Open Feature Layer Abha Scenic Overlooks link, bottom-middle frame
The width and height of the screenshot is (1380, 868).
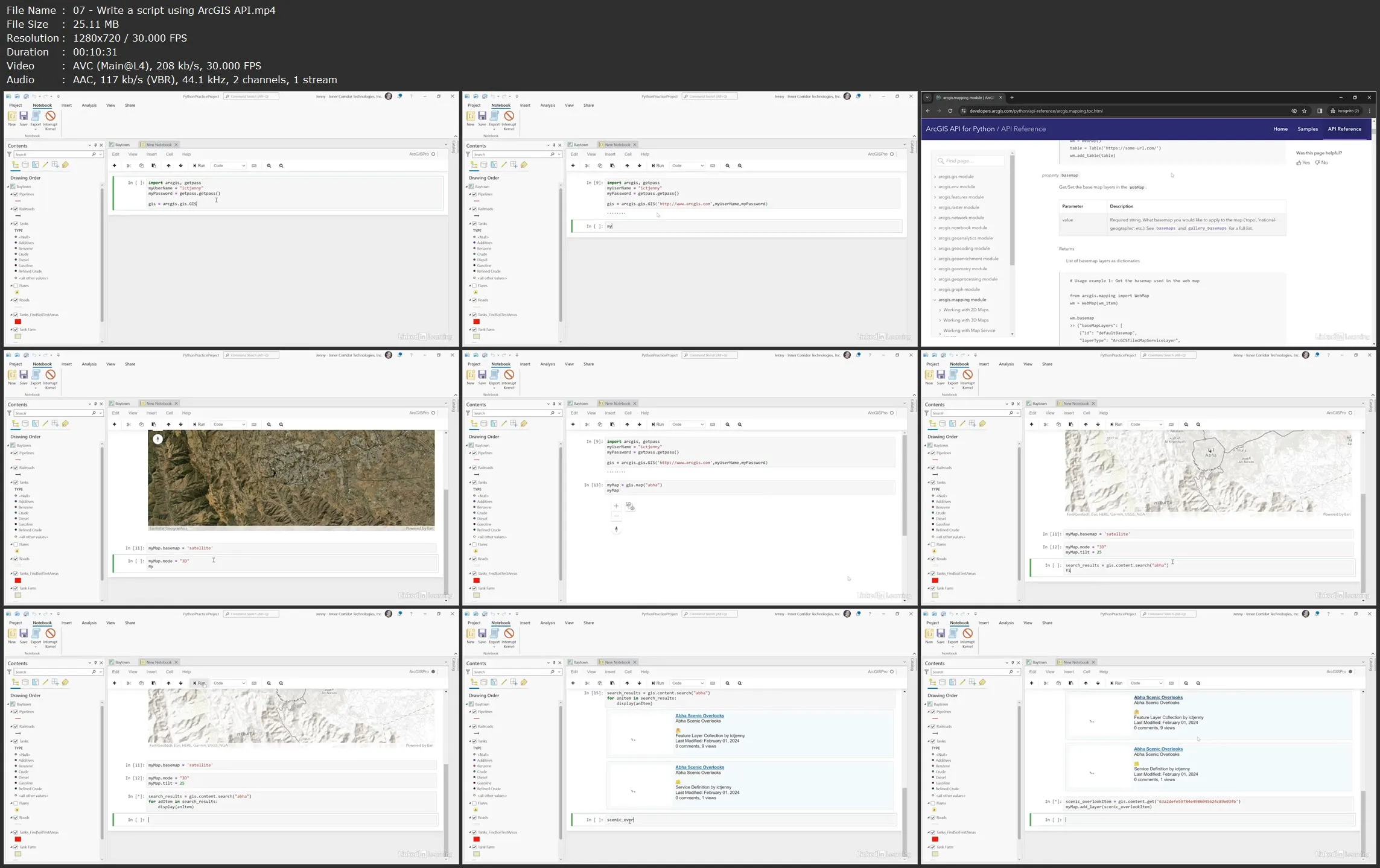[x=699, y=716]
